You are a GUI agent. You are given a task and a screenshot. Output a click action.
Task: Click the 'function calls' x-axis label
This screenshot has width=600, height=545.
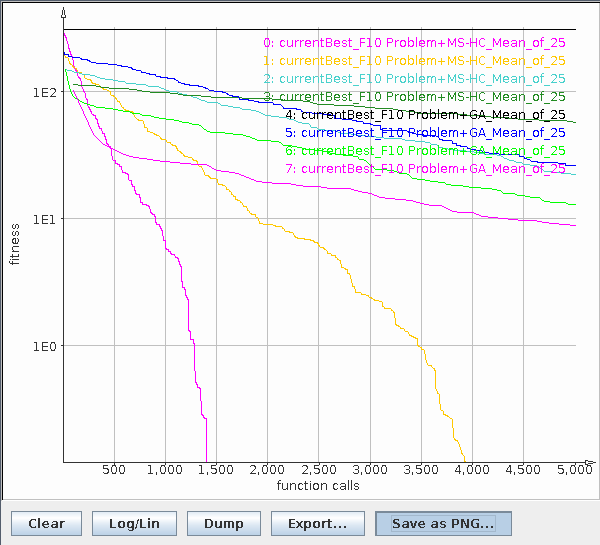[x=318, y=486]
